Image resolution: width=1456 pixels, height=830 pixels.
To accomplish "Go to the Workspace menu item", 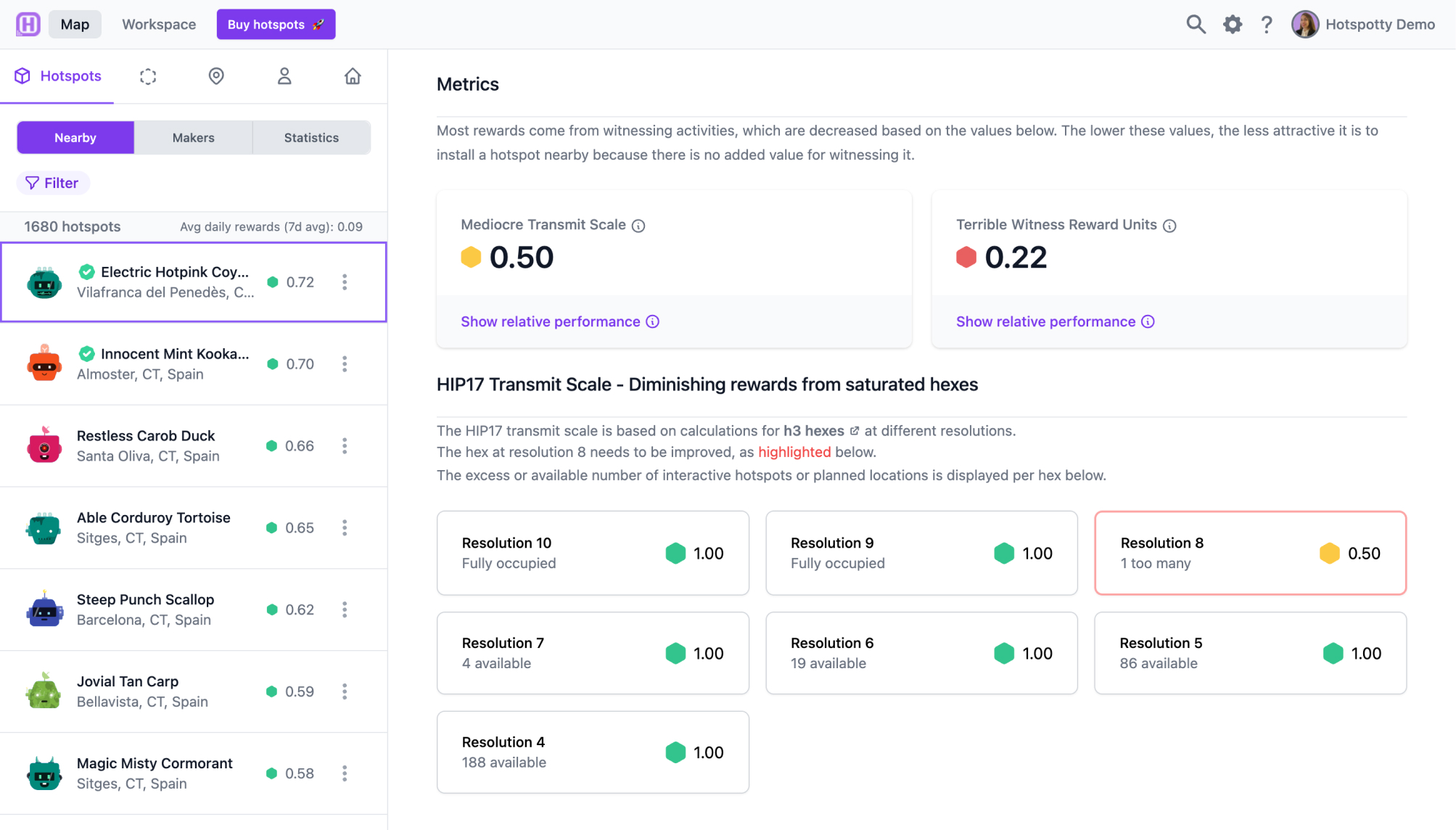I will tap(159, 25).
